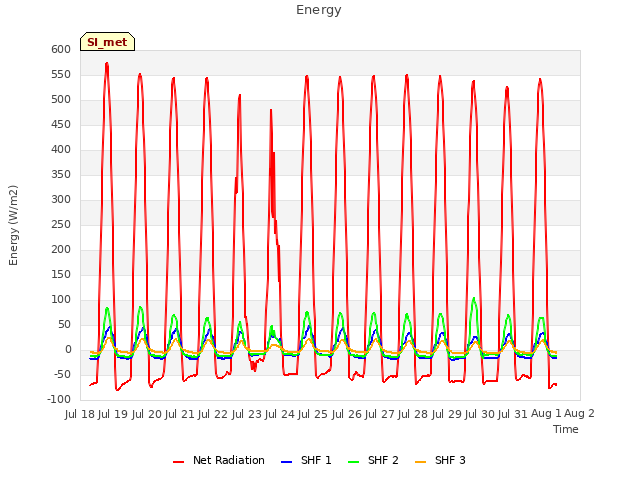Click the 450 y-axis tick label
This screenshot has height=480, width=640.
pyautogui.click(x=61, y=124)
